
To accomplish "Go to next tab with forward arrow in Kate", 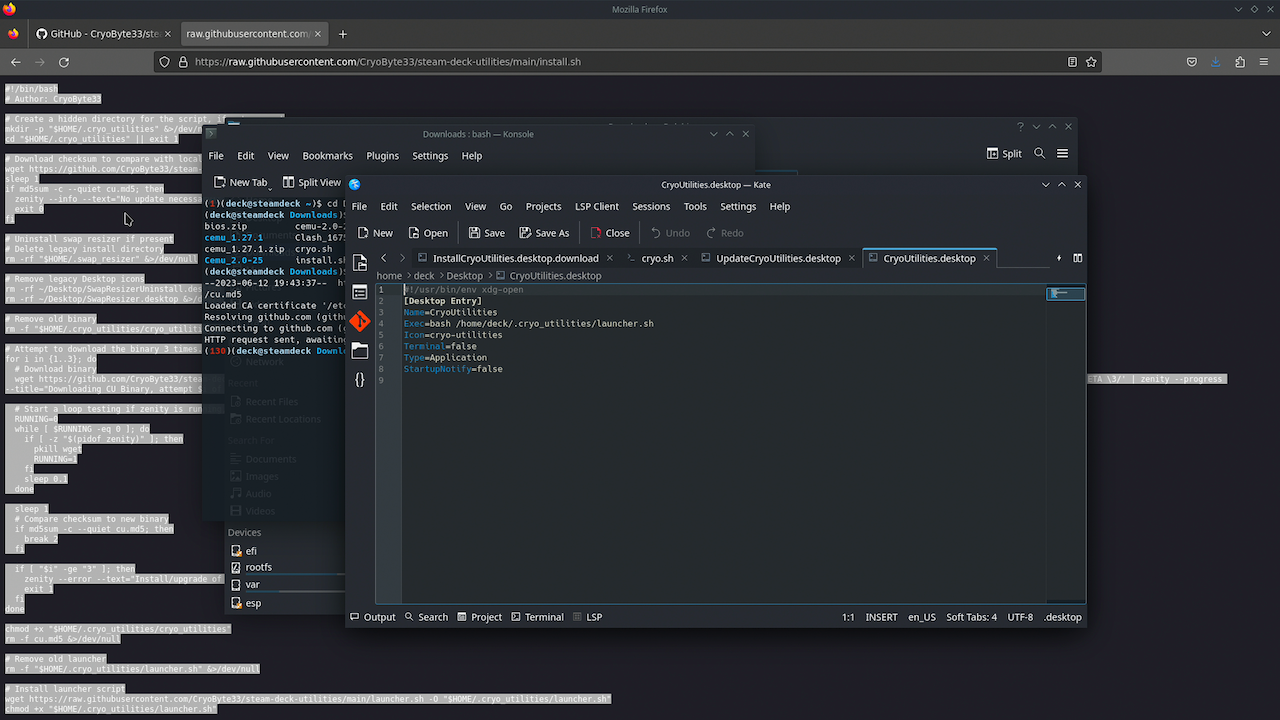I will click(402, 258).
